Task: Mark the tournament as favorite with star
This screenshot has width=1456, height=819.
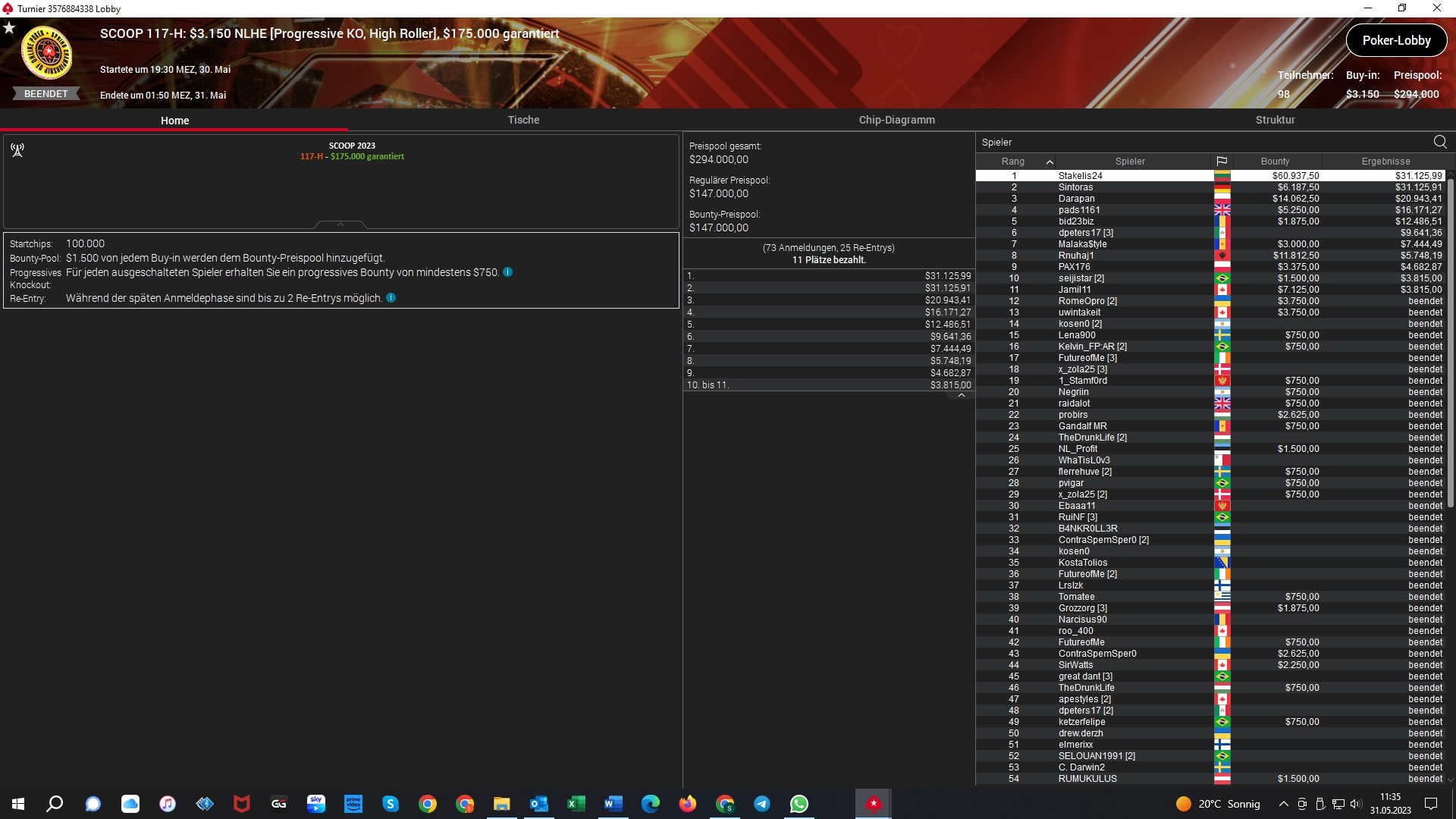Action: (9, 28)
